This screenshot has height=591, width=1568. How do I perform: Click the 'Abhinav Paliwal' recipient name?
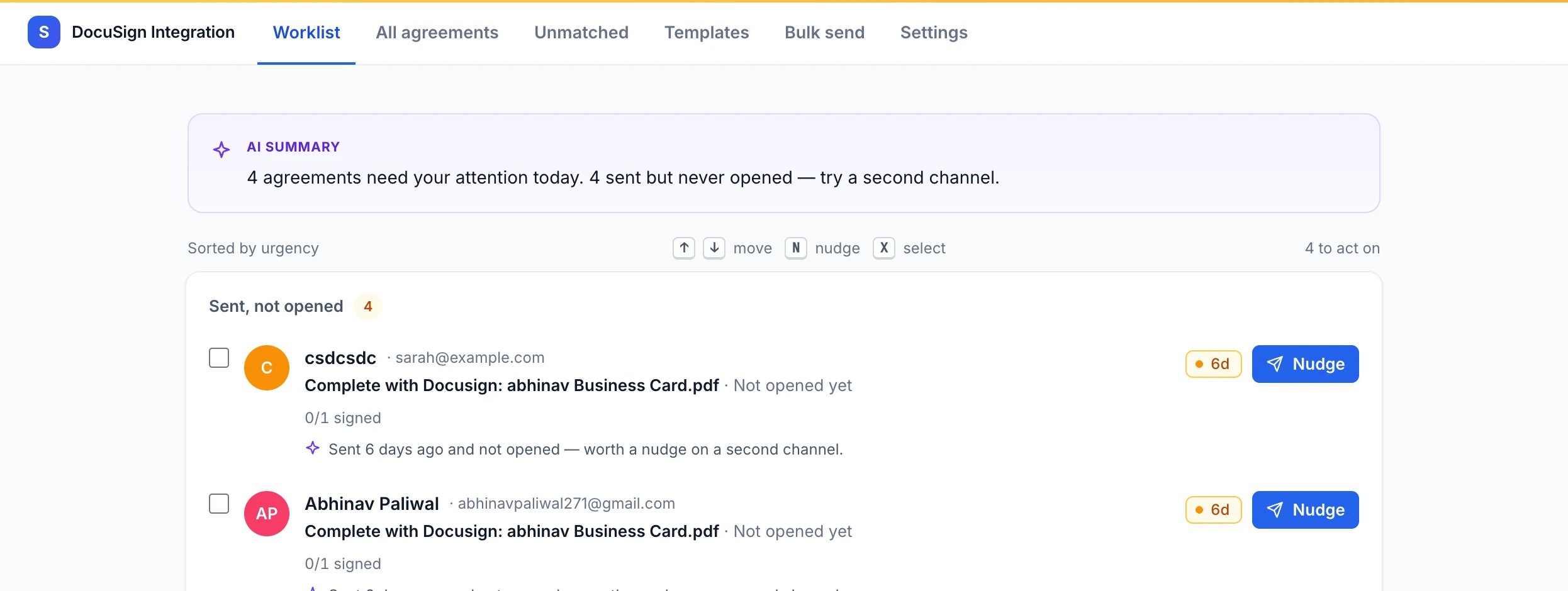(x=372, y=504)
